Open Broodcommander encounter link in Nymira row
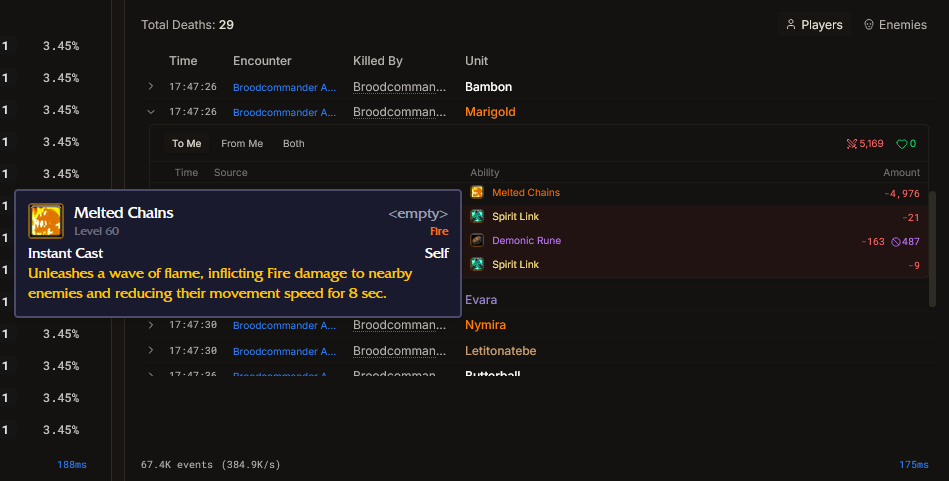Screen dimensions: 949x481 pos(284,326)
